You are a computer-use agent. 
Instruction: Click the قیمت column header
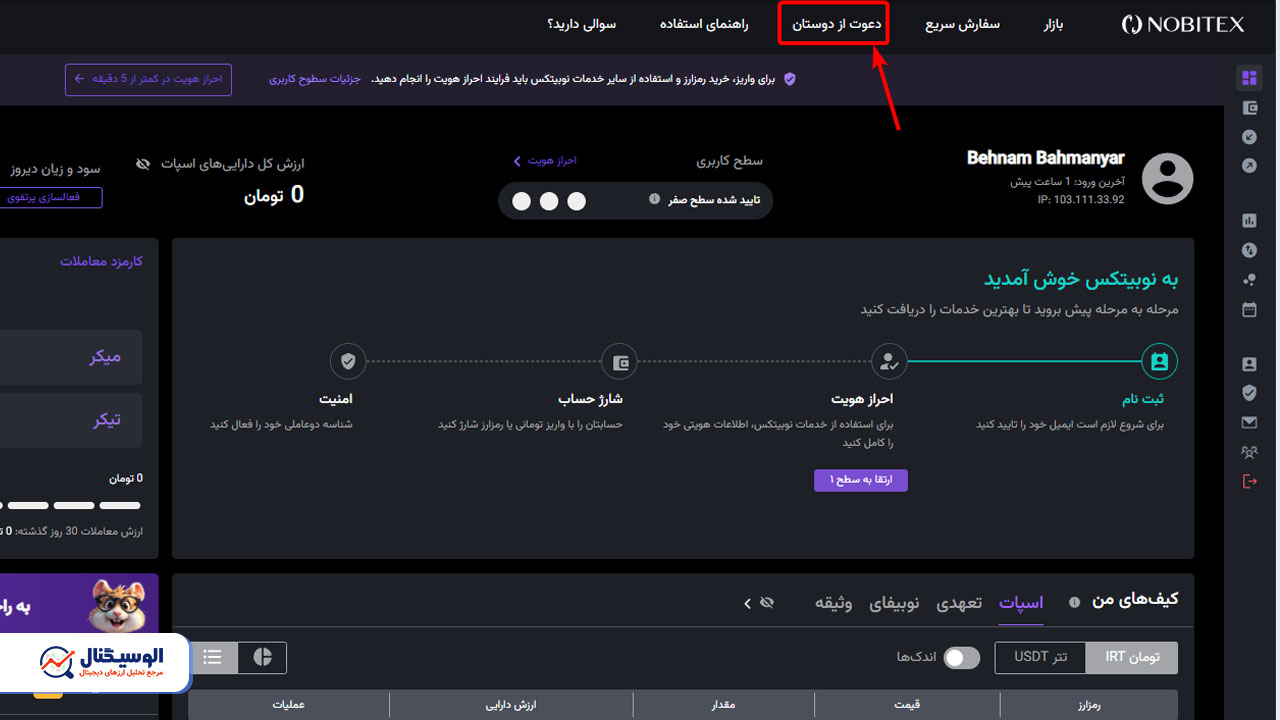pyautogui.click(x=906, y=704)
